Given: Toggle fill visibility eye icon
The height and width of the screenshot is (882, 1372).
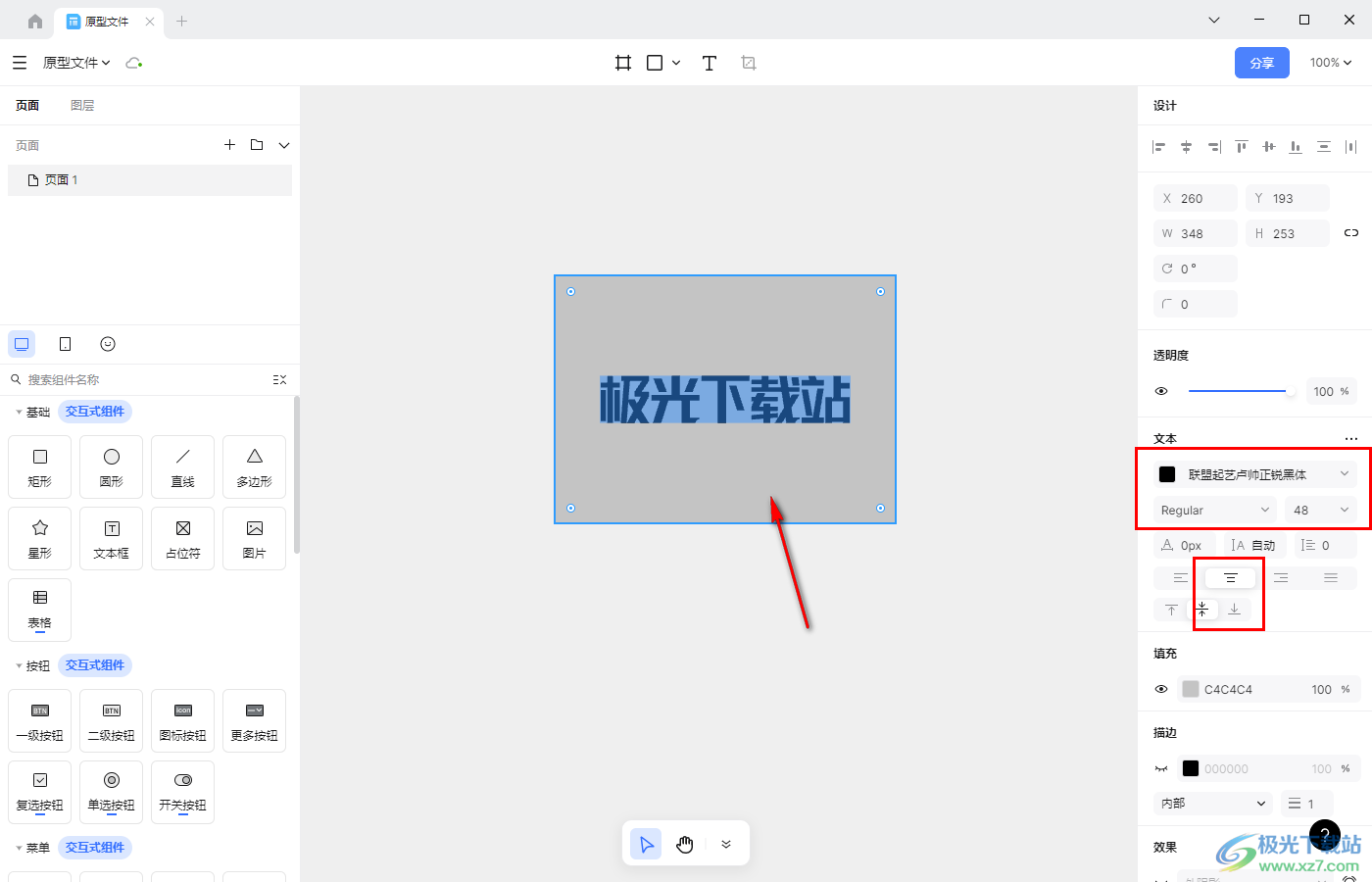Looking at the screenshot, I should coord(1161,689).
